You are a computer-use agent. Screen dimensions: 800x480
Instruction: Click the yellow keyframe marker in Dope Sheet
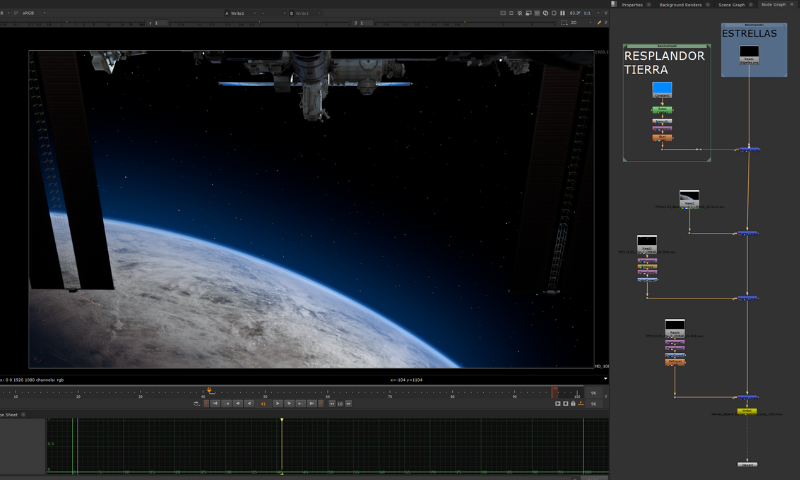pos(282,420)
